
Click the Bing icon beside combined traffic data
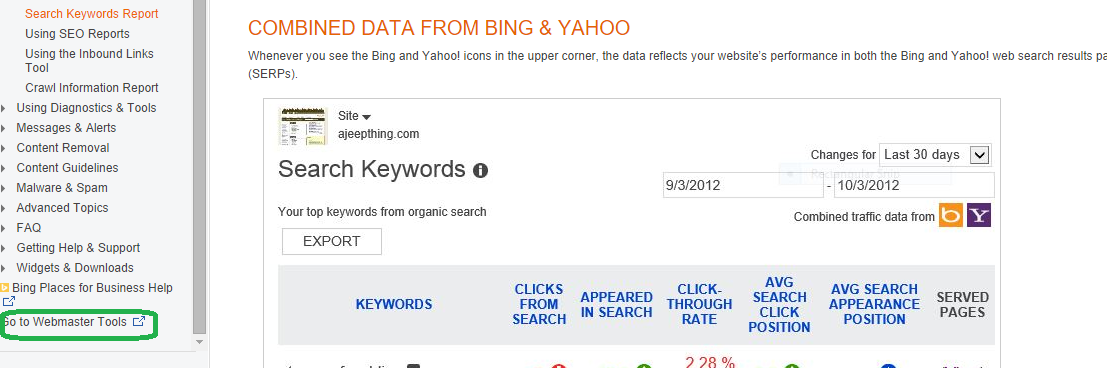tap(950, 215)
